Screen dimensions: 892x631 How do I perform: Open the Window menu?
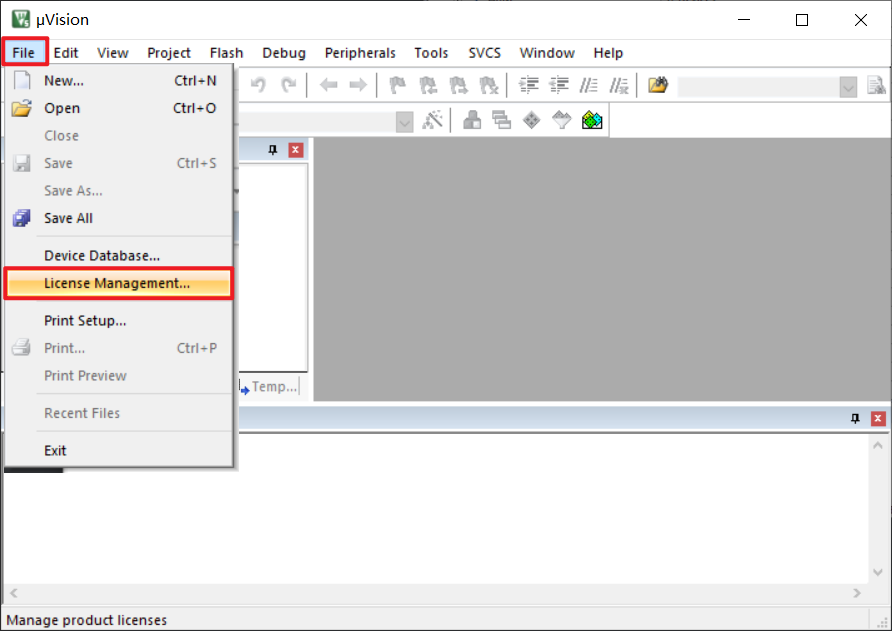coord(547,53)
